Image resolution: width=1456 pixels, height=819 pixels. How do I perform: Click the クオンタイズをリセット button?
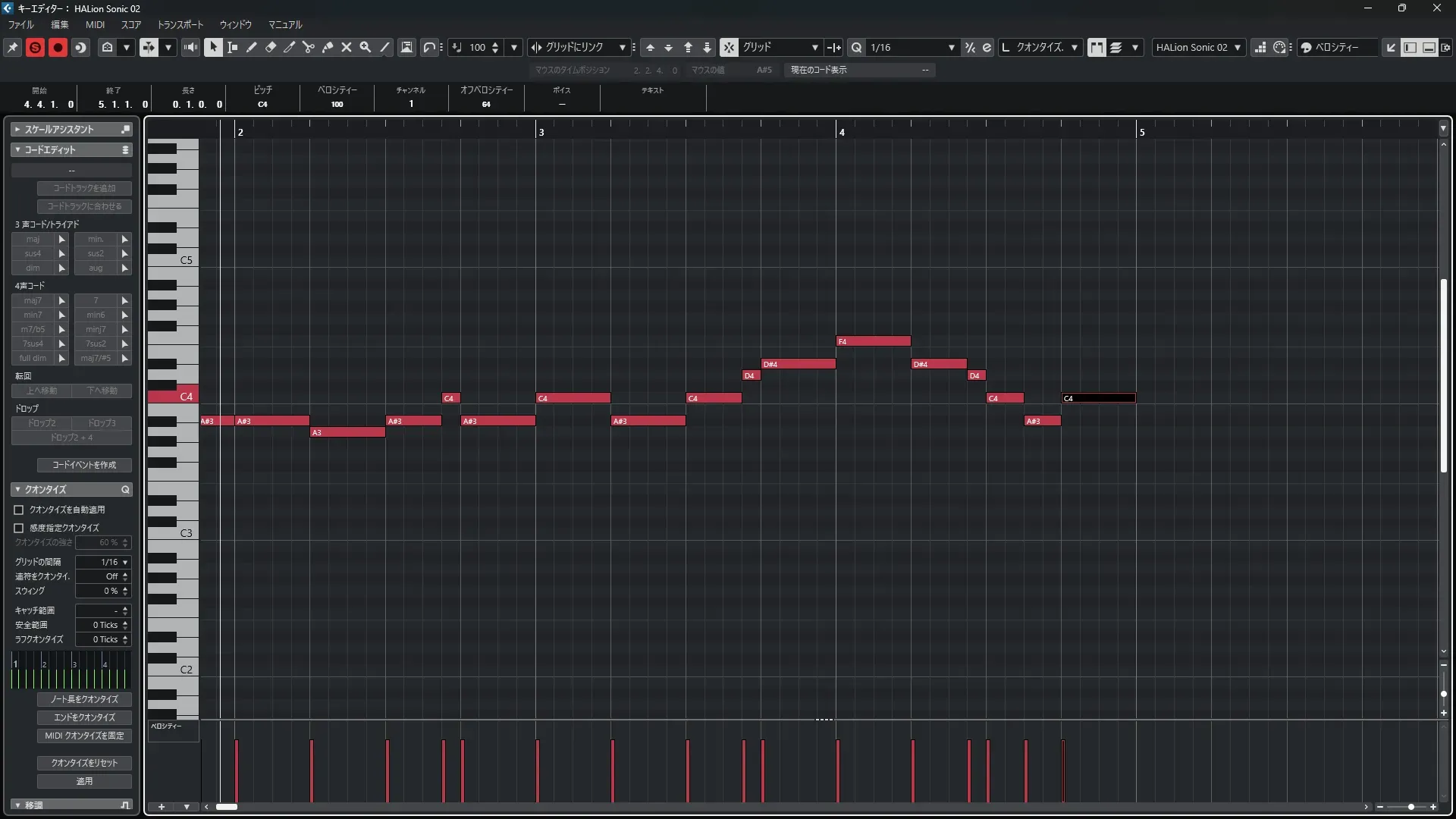pos(84,763)
